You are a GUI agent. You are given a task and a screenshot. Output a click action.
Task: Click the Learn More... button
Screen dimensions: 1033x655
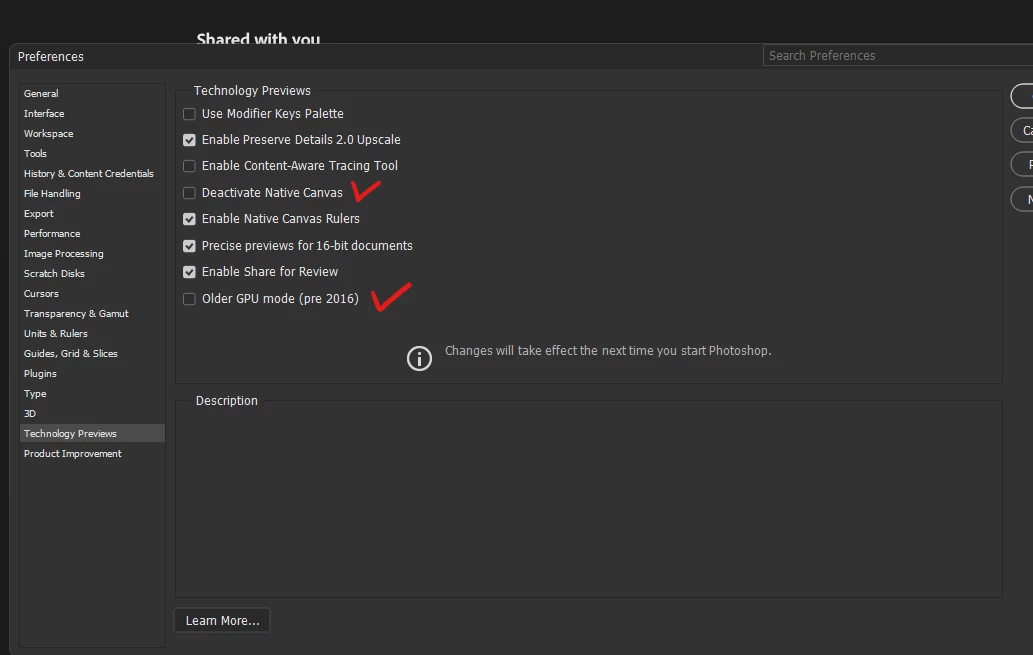click(x=222, y=621)
